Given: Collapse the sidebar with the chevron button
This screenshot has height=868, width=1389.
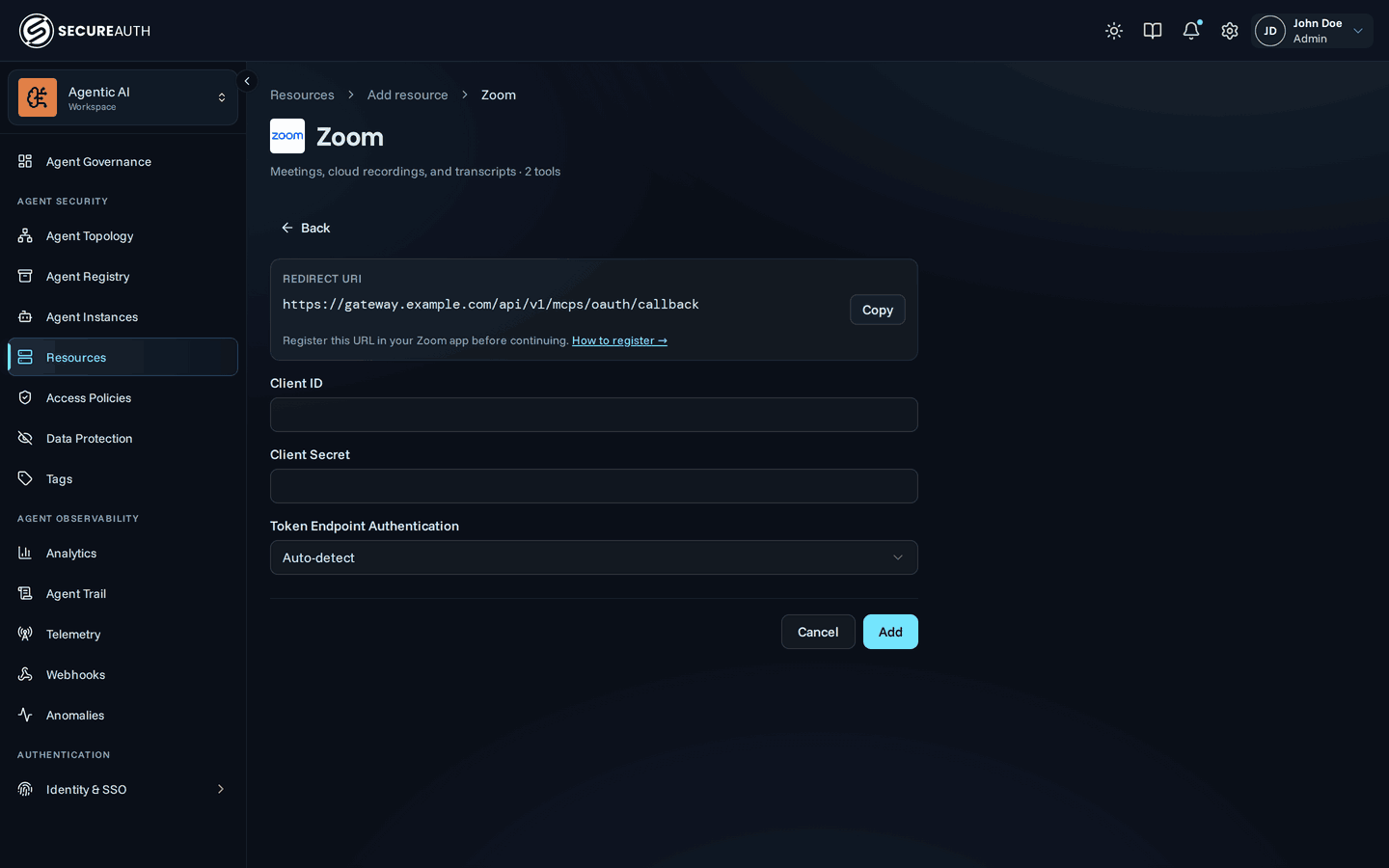Looking at the screenshot, I should click(247, 81).
